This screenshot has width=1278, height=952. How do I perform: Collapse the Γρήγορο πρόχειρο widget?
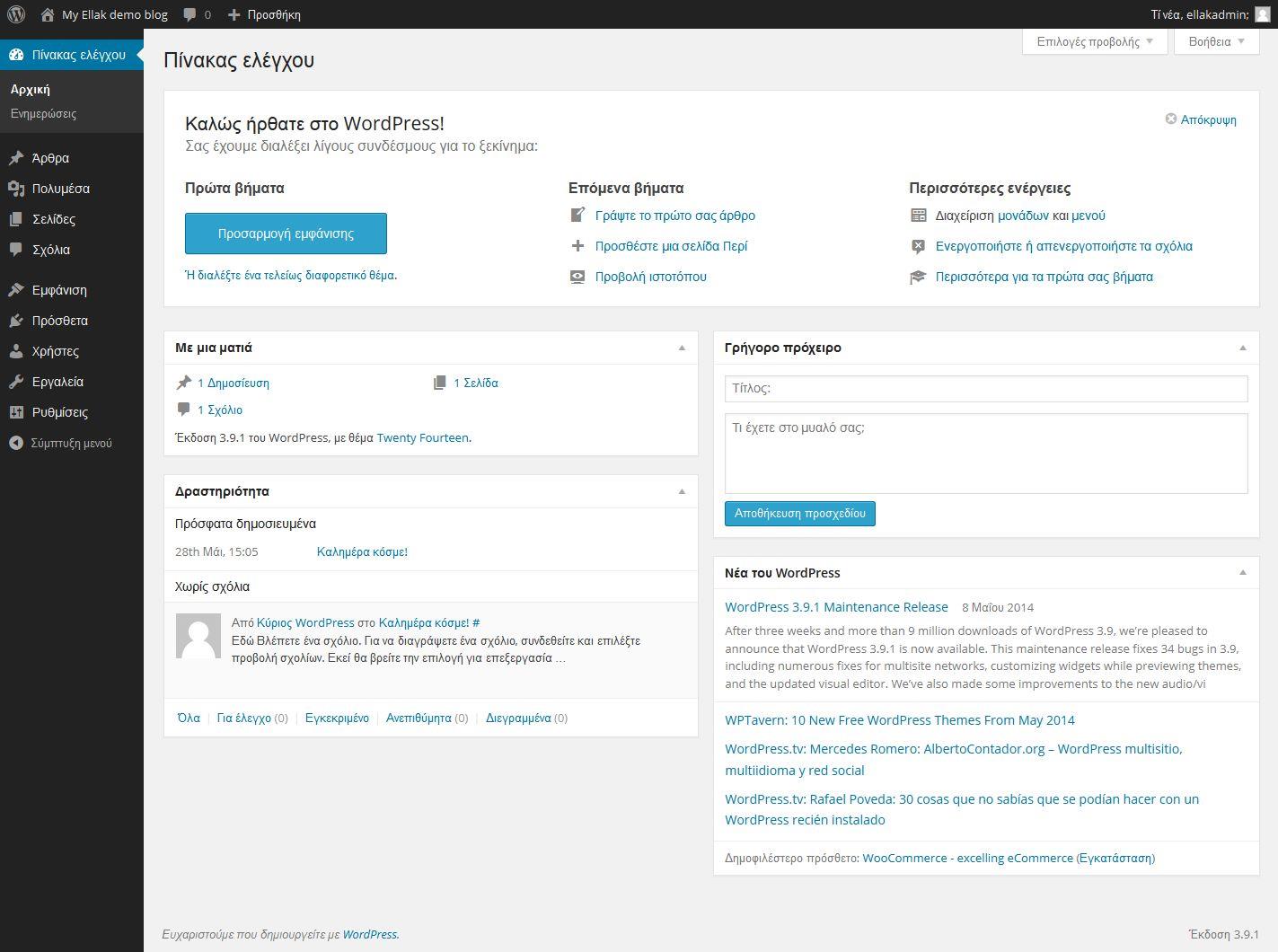tap(1243, 348)
